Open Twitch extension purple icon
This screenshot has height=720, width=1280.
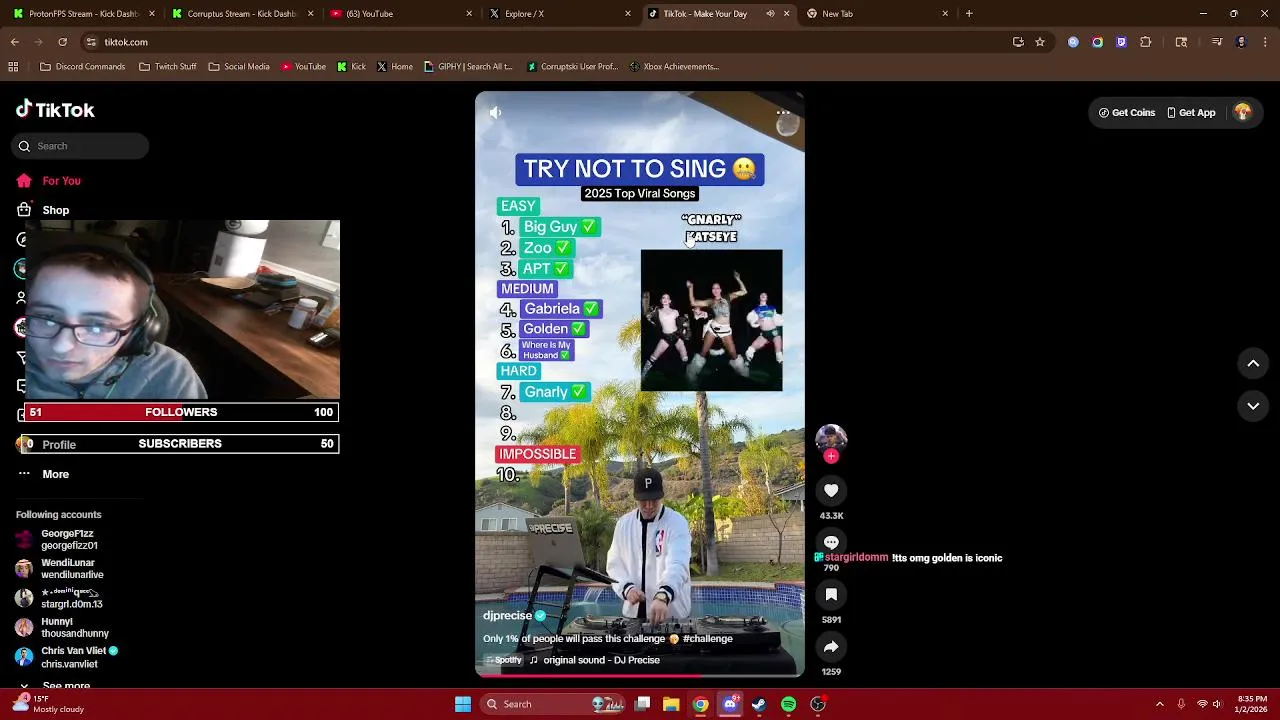[1121, 42]
